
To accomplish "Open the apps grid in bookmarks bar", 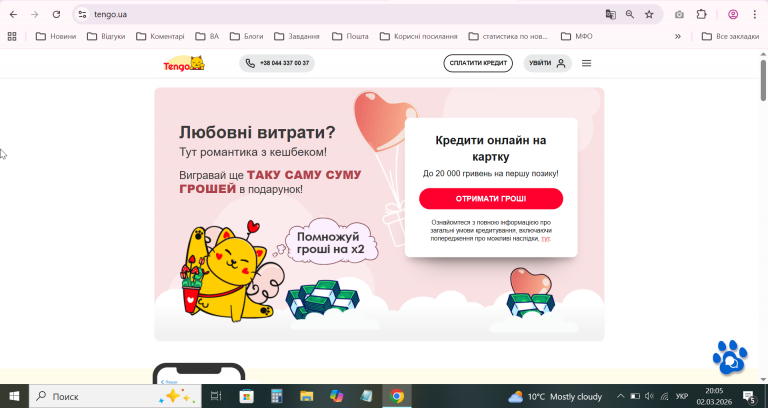I will pos(12,36).
